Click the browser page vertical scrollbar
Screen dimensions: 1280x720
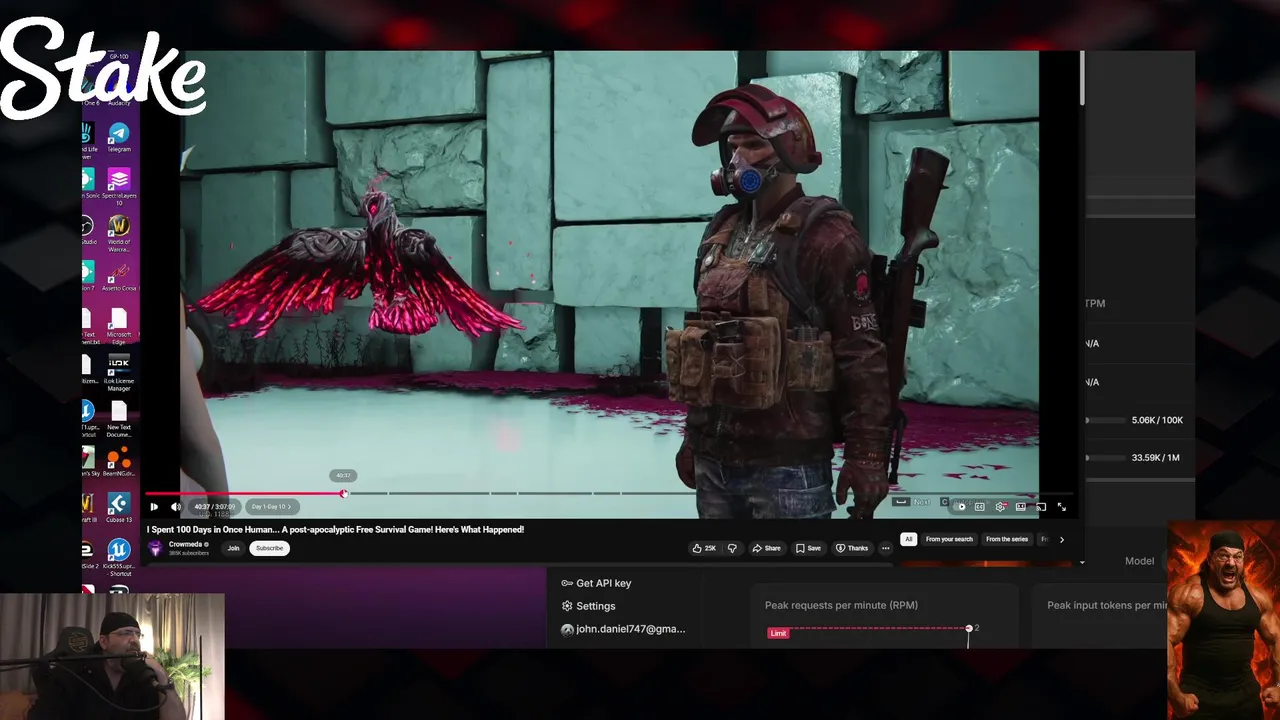(x=1081, y=78)
